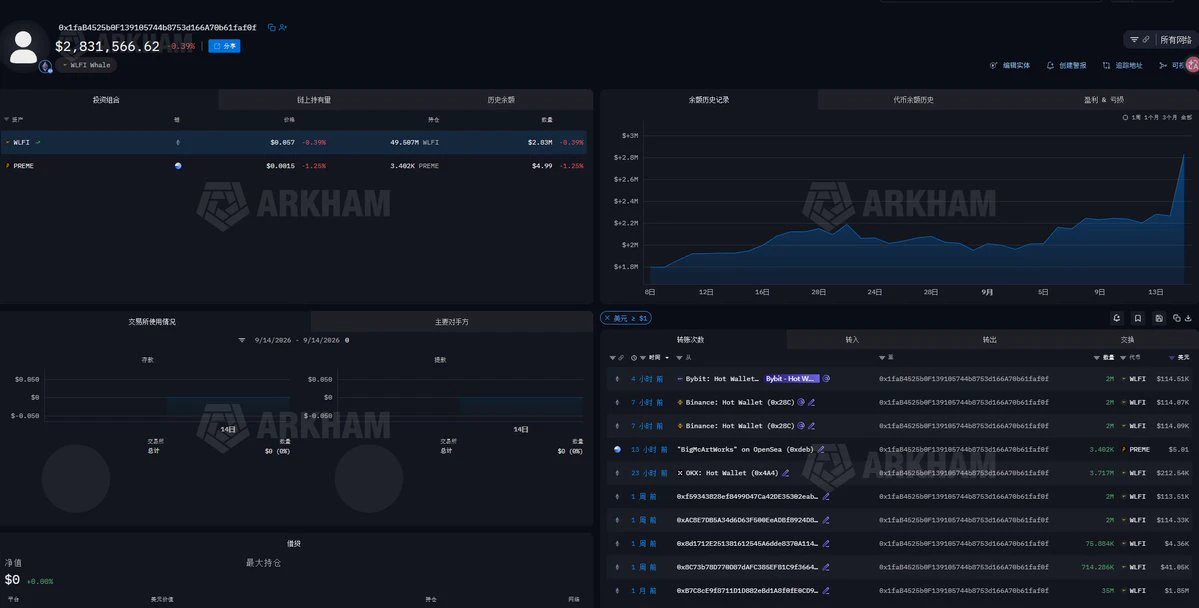Switch to the 链上持有量 tab
This screenshot has width=1199, height=608.
(314, 100)
